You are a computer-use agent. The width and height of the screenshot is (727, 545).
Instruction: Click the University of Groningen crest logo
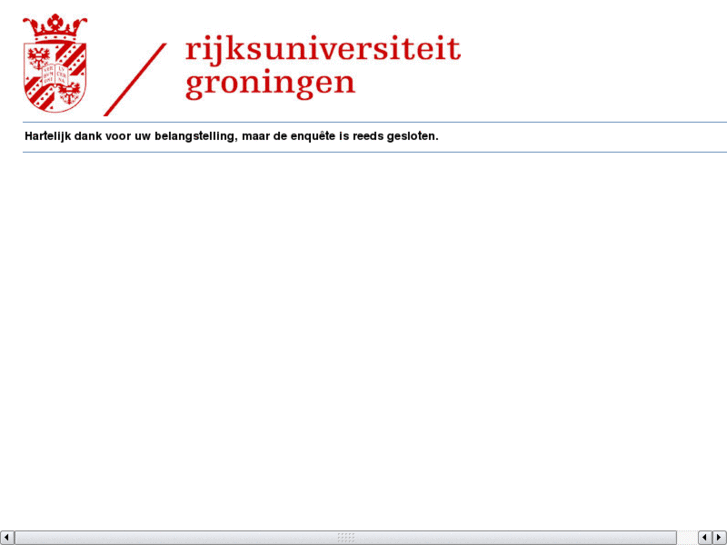[55, 64]
